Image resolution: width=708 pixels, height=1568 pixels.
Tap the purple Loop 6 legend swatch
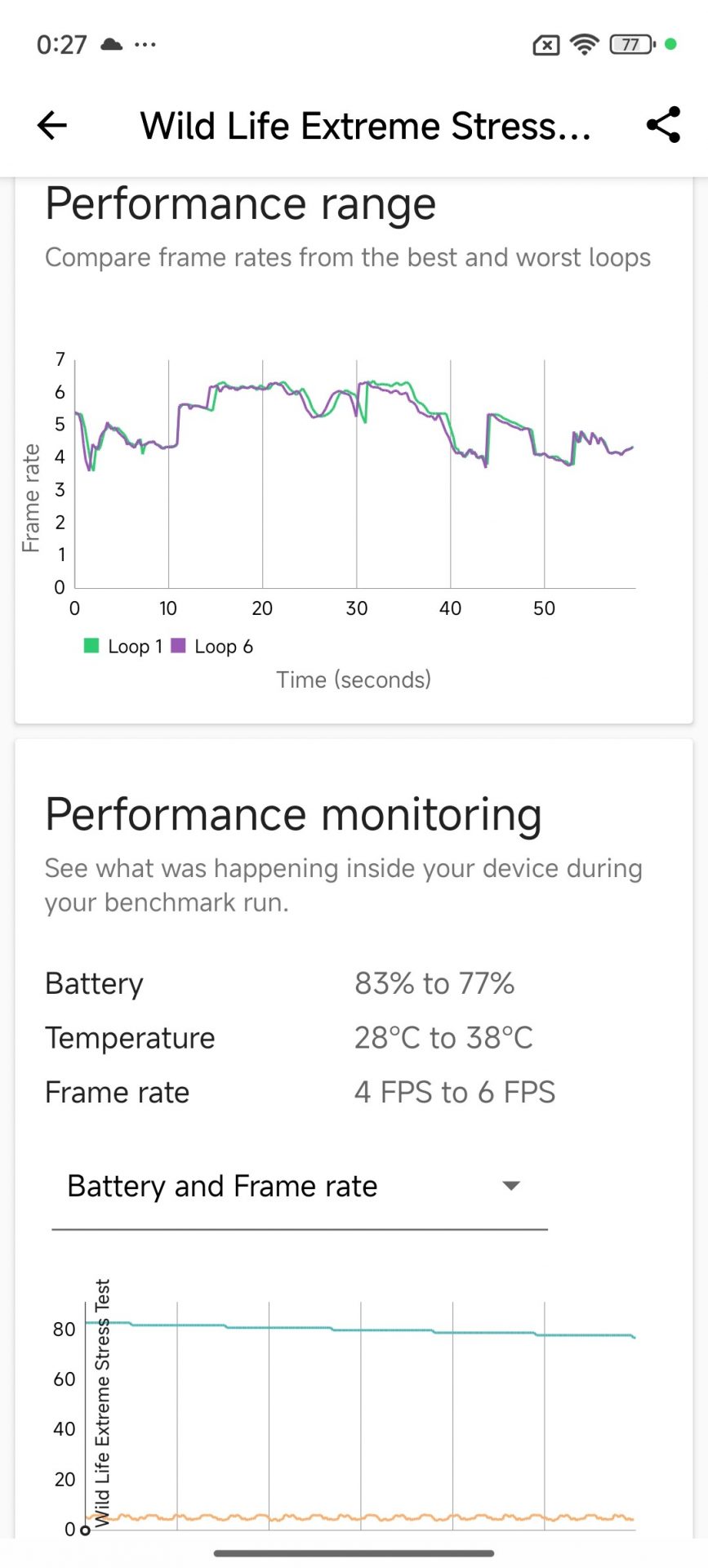[178, 646]
